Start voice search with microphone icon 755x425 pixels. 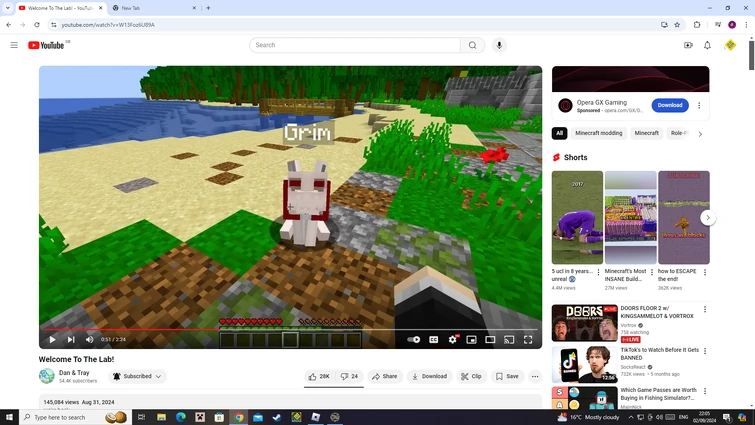pos(499,45)
